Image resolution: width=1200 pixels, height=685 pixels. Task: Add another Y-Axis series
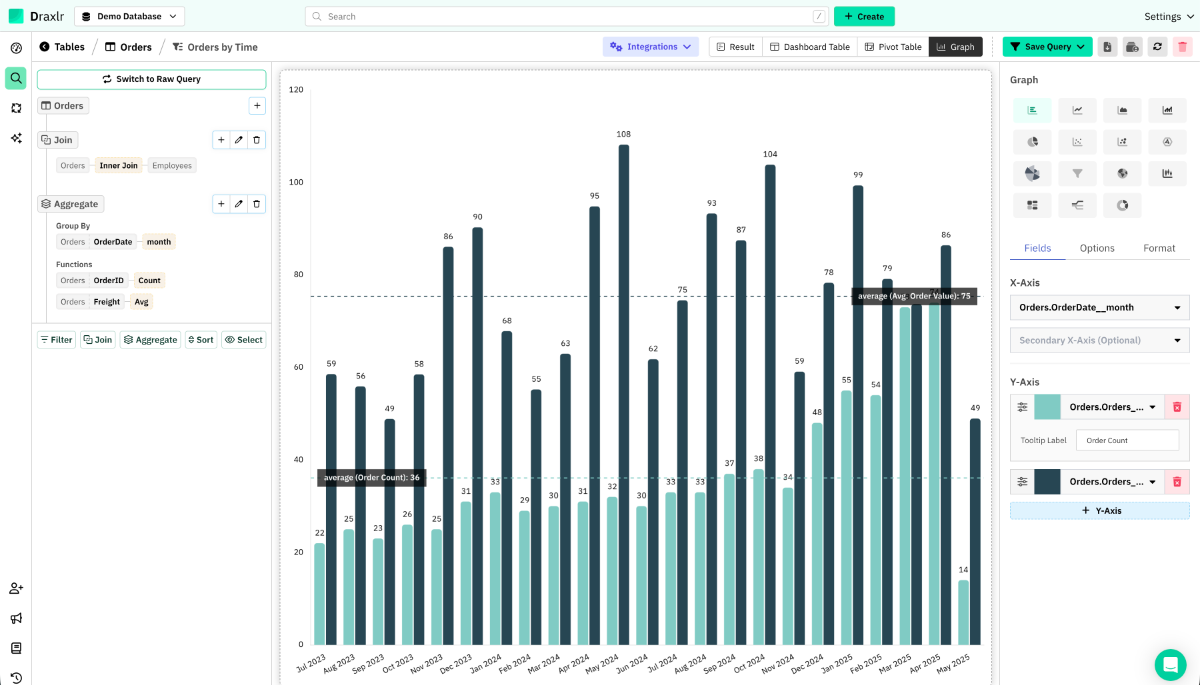pos(1099,510)
